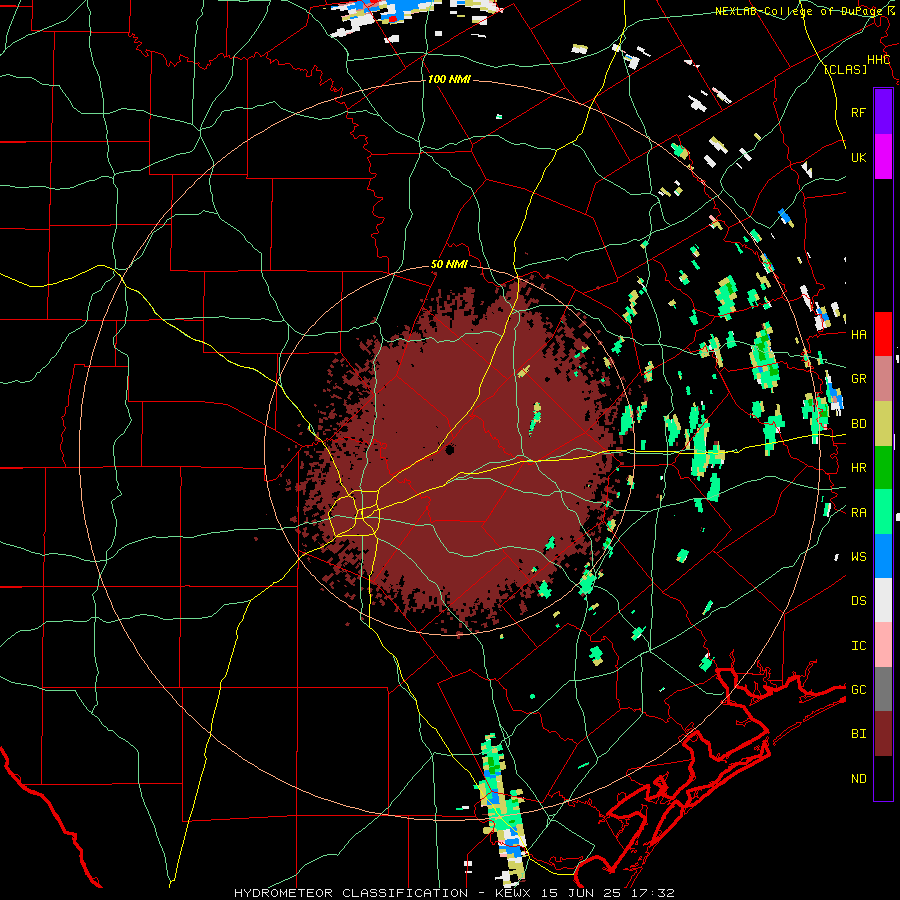900x900 pixels.
Task: Click the 50 NMI range ring label
Action: coord(449,265)
